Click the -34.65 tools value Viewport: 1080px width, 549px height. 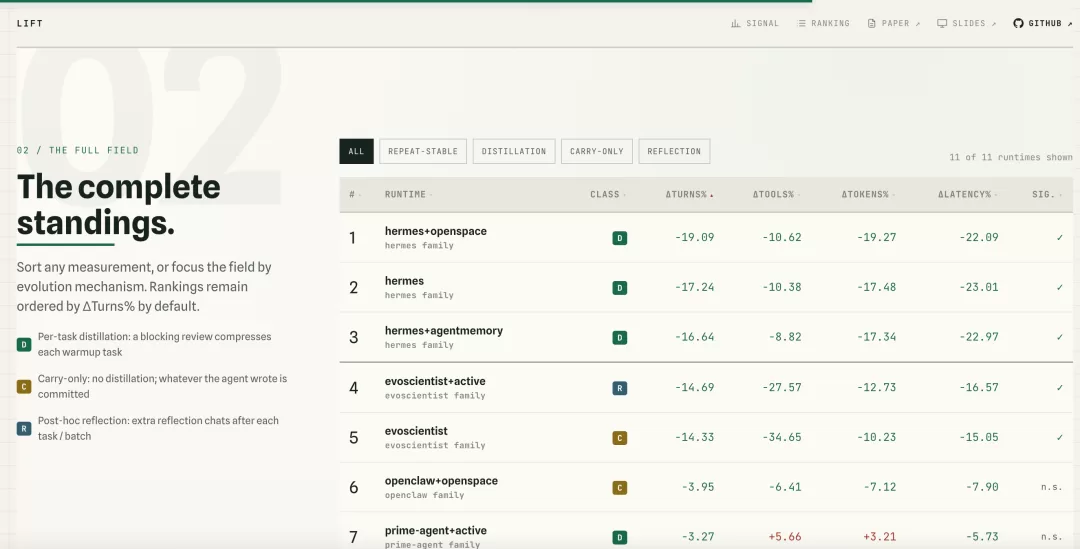coord(782,437)
